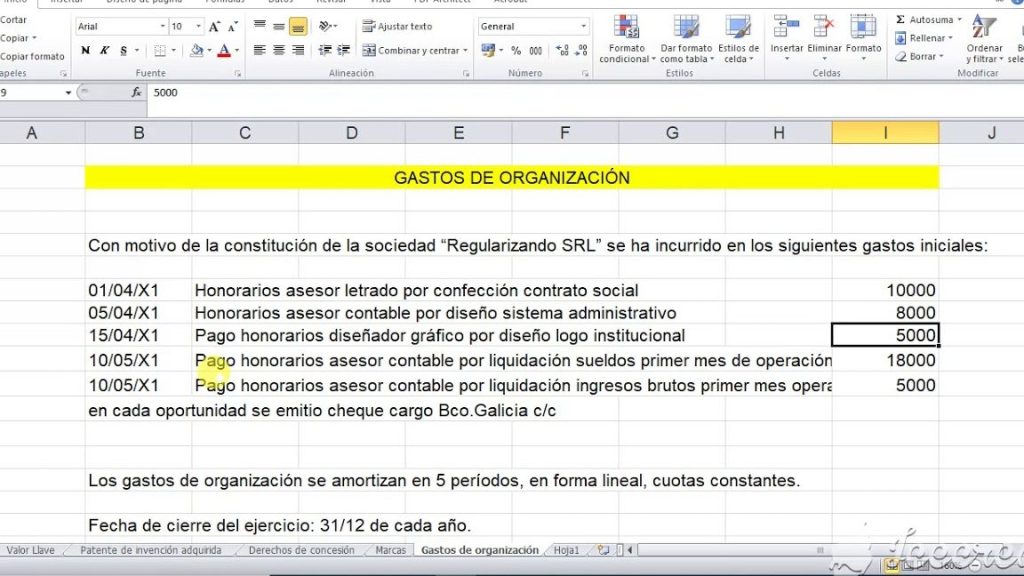This screenshot has width=1024, height=576.
Task: Open the Derechos de concesión sheet tab
Action: pyautogui.click(x=301, y=550)
